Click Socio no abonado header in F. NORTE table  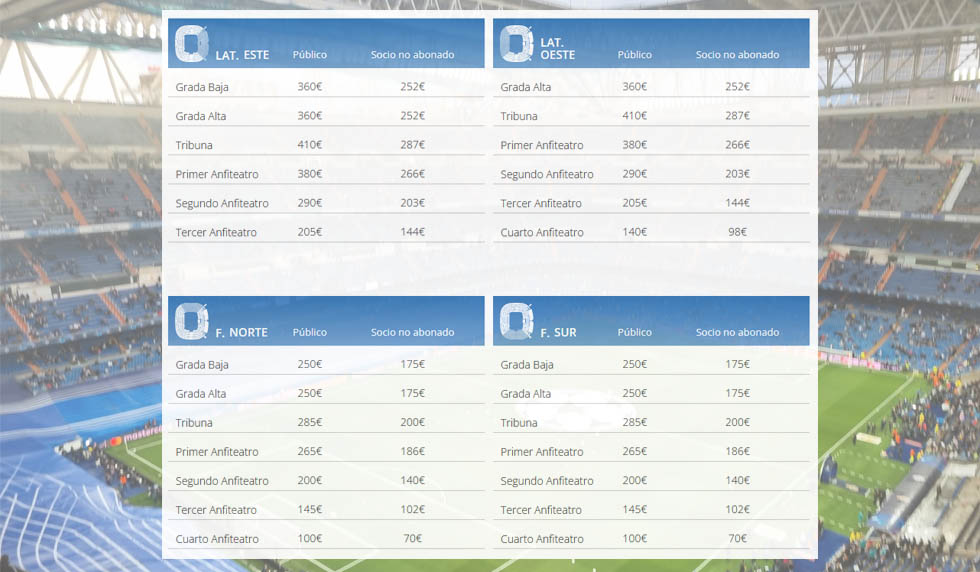point(412,333)
